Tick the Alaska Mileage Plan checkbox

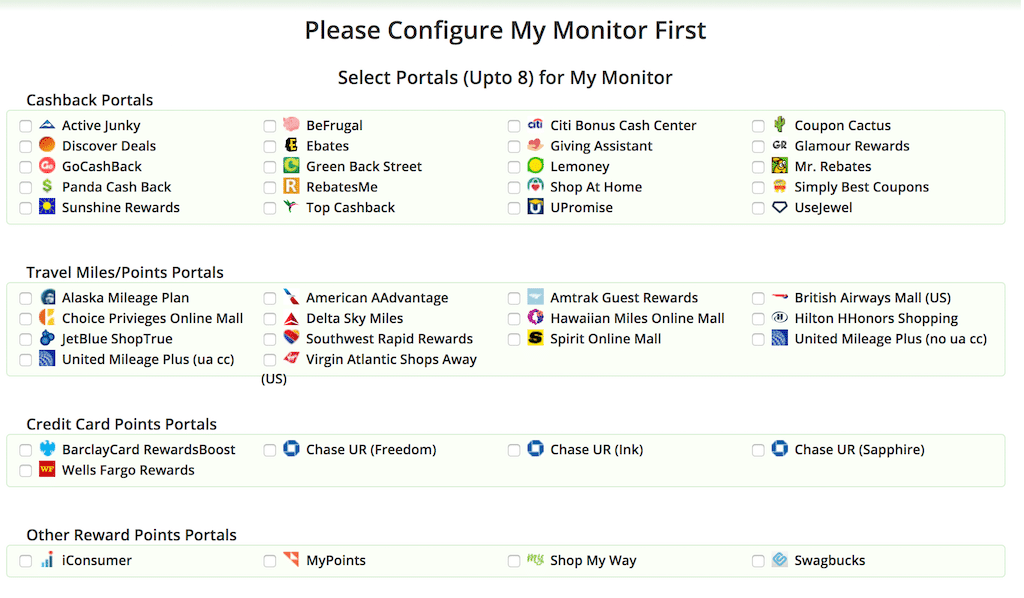click(26, 298)
